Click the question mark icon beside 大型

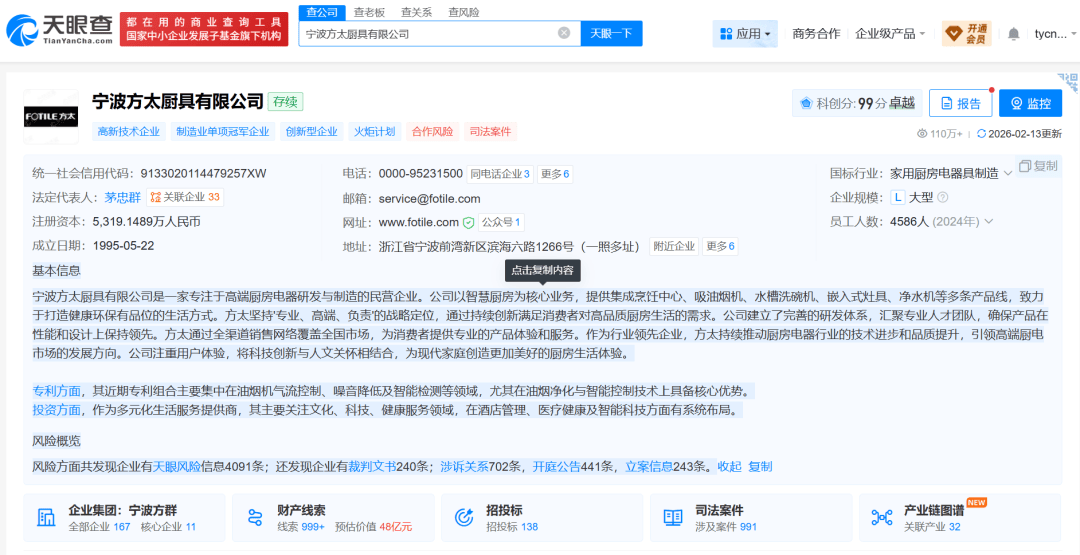click(x=942, y=198)
